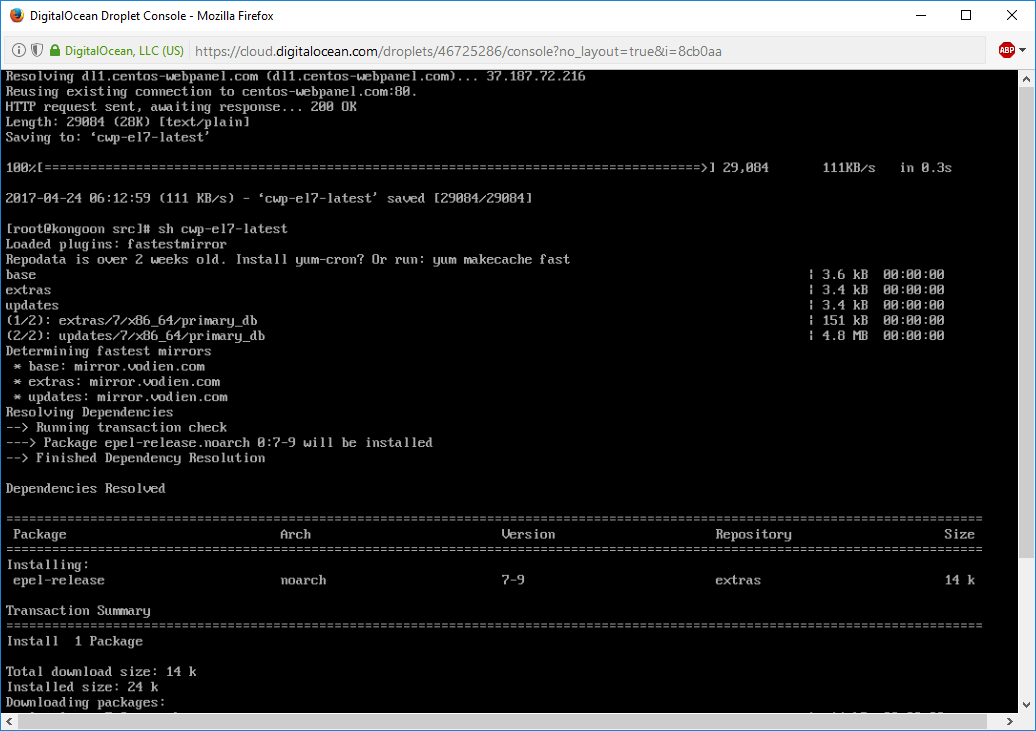Viewport: 1036px width, 731px height.
Task: Close the DigitalOcean console window
Action: pos(1012,15)
